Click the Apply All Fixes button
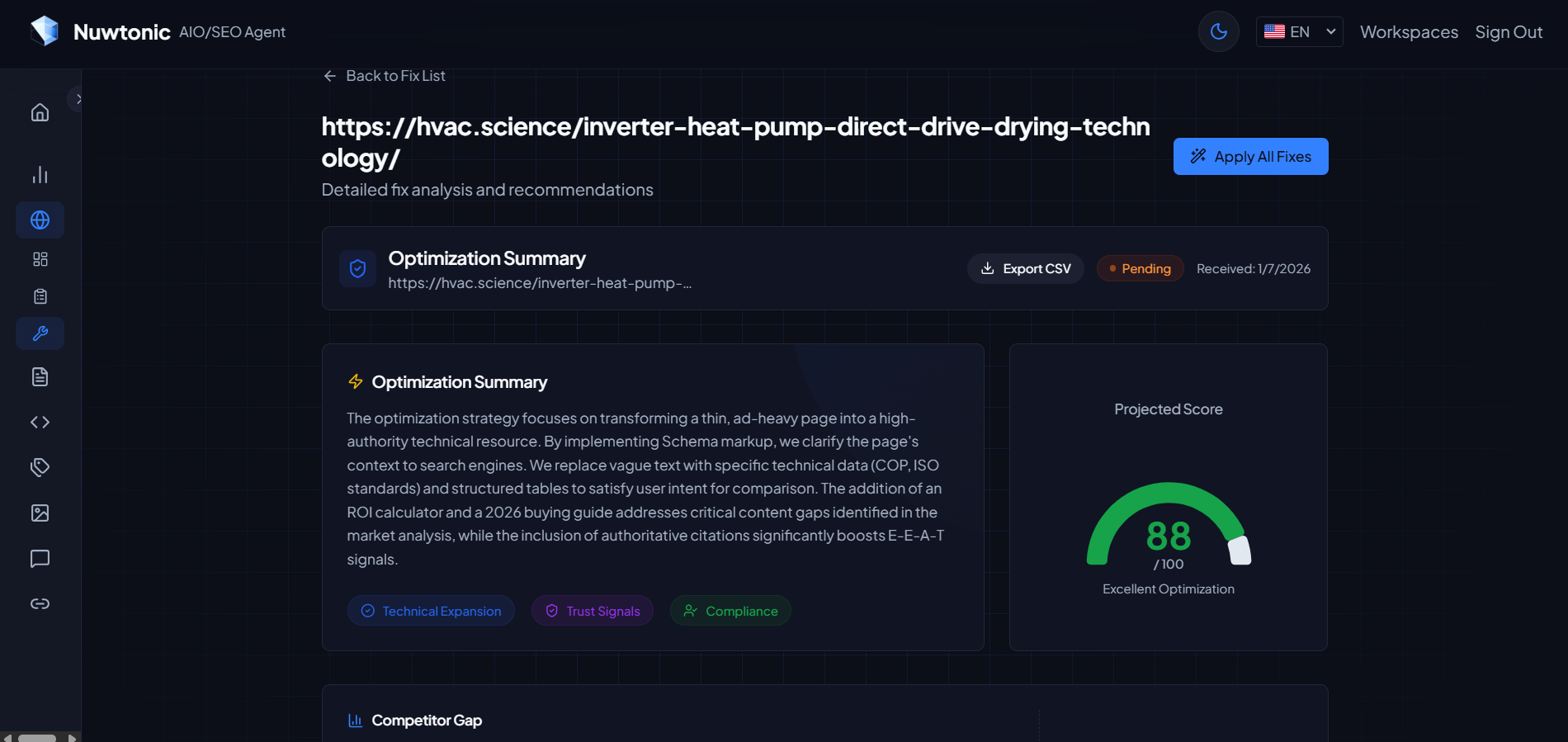The width and height of the screenshot is (1568, 742). [x=1250, y=157]
